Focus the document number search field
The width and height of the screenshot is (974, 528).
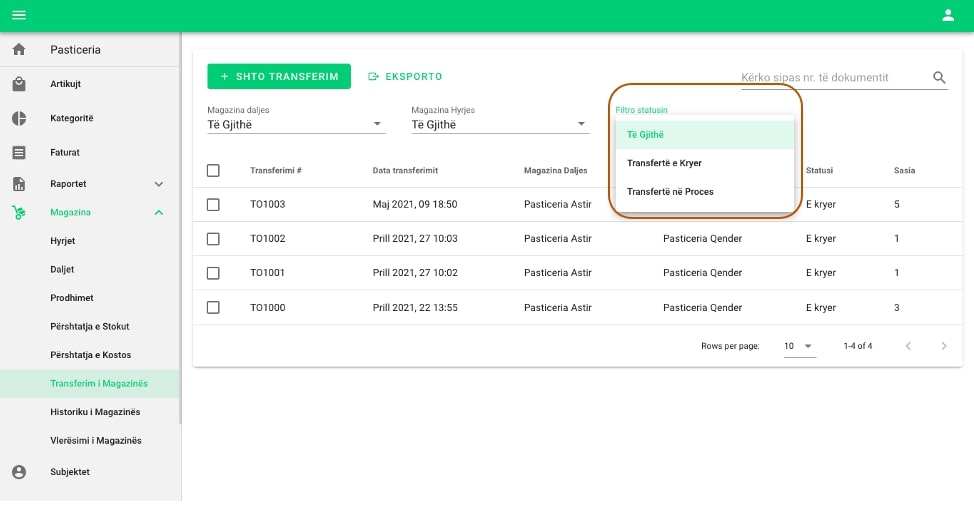[832, 78]
